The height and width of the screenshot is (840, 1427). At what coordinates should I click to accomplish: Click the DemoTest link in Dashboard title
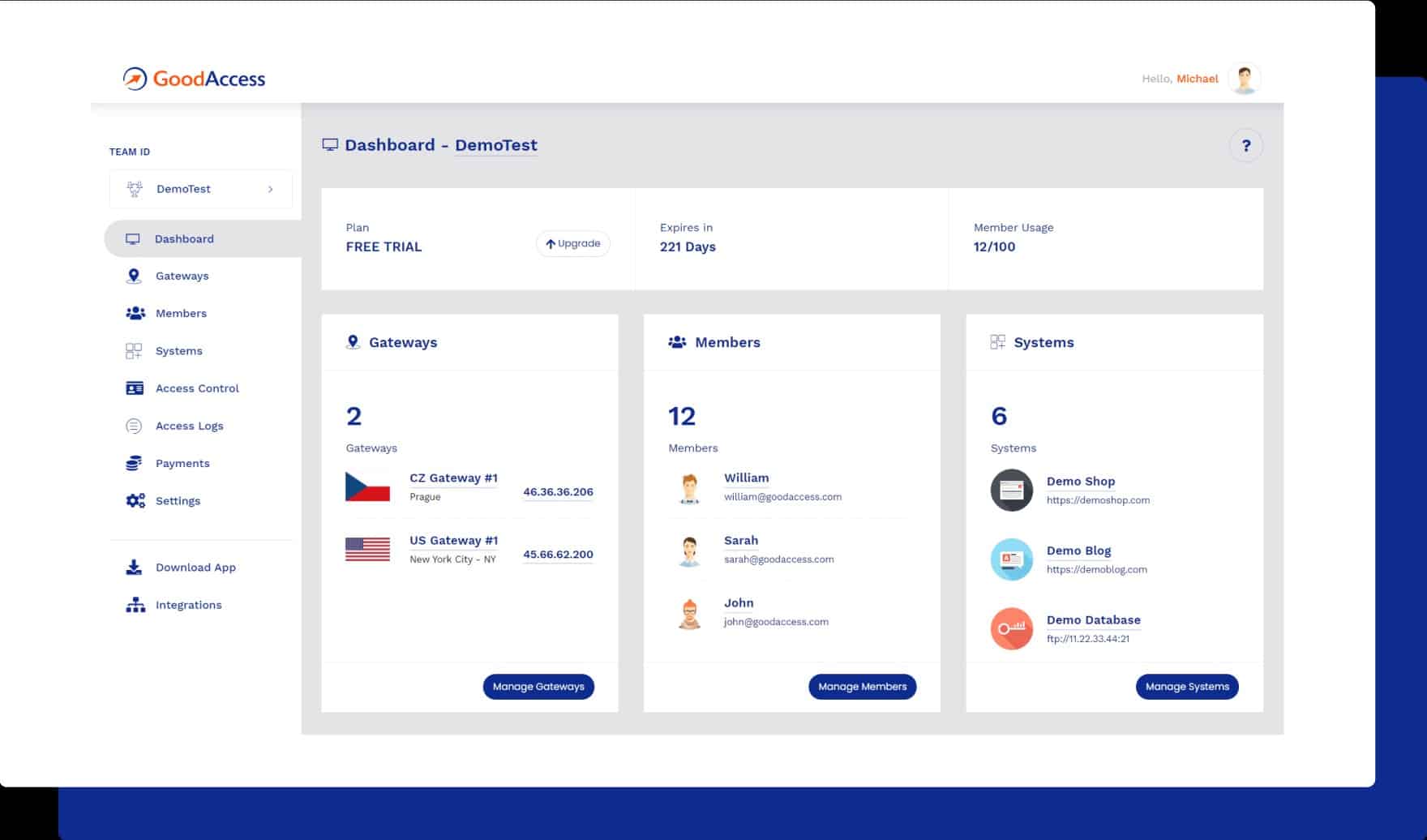coord(496,145)
